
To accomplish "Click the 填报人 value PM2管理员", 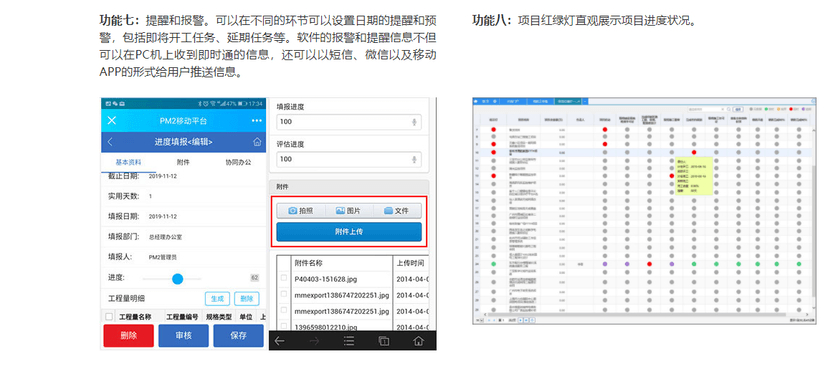I will (163, 258).
